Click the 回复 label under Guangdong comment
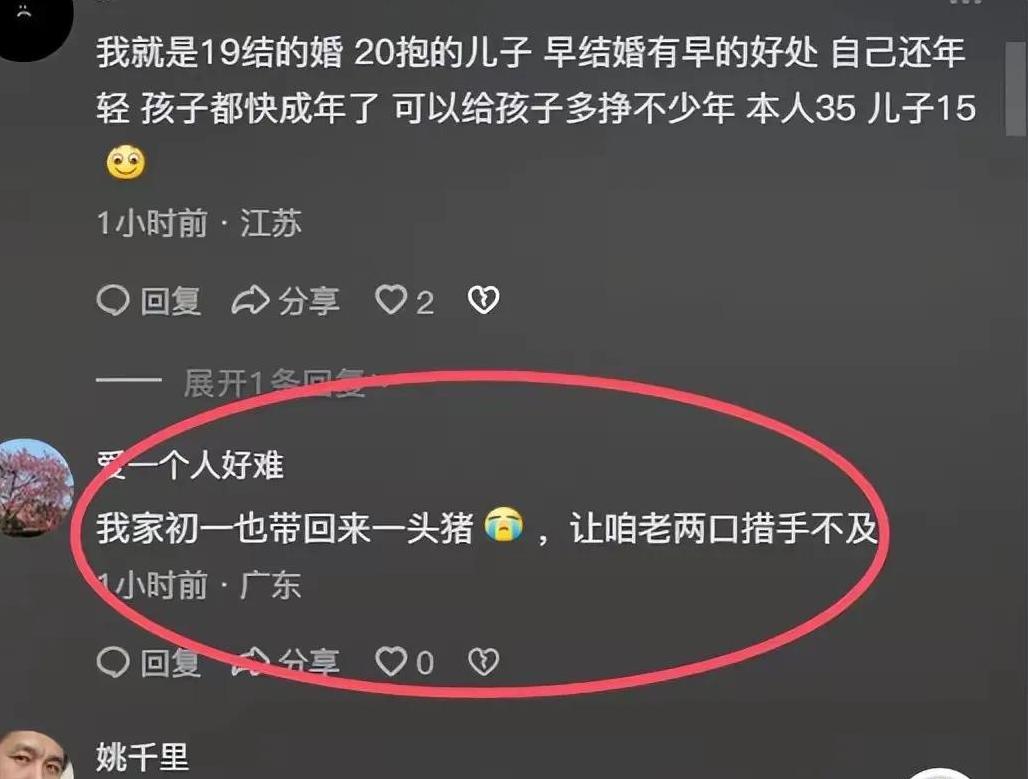1028x779 pixels. click(x=170, y=662)
